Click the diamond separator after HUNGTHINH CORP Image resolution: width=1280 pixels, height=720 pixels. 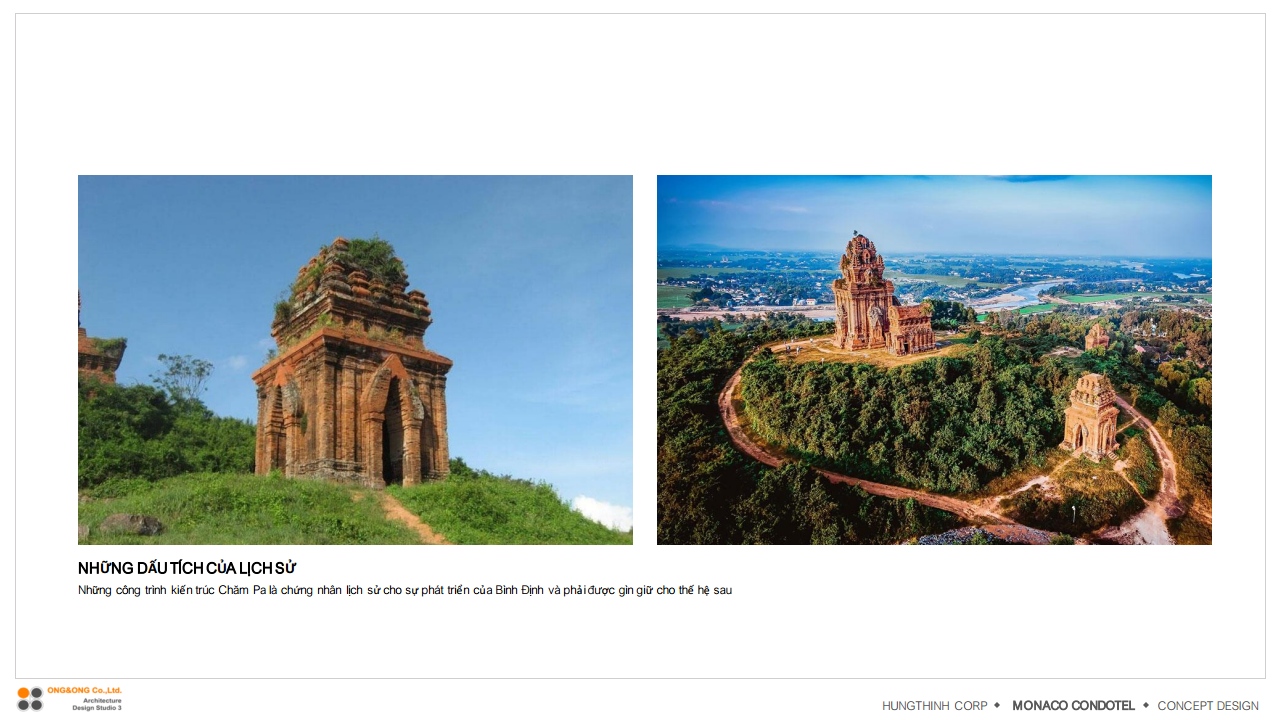tap(997, 705)
